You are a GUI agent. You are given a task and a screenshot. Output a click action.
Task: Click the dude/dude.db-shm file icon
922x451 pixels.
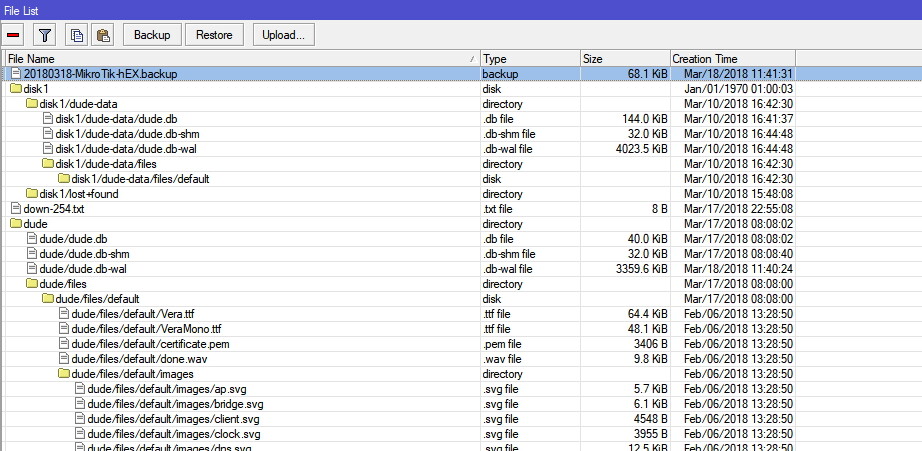click(x=32, y=254)
